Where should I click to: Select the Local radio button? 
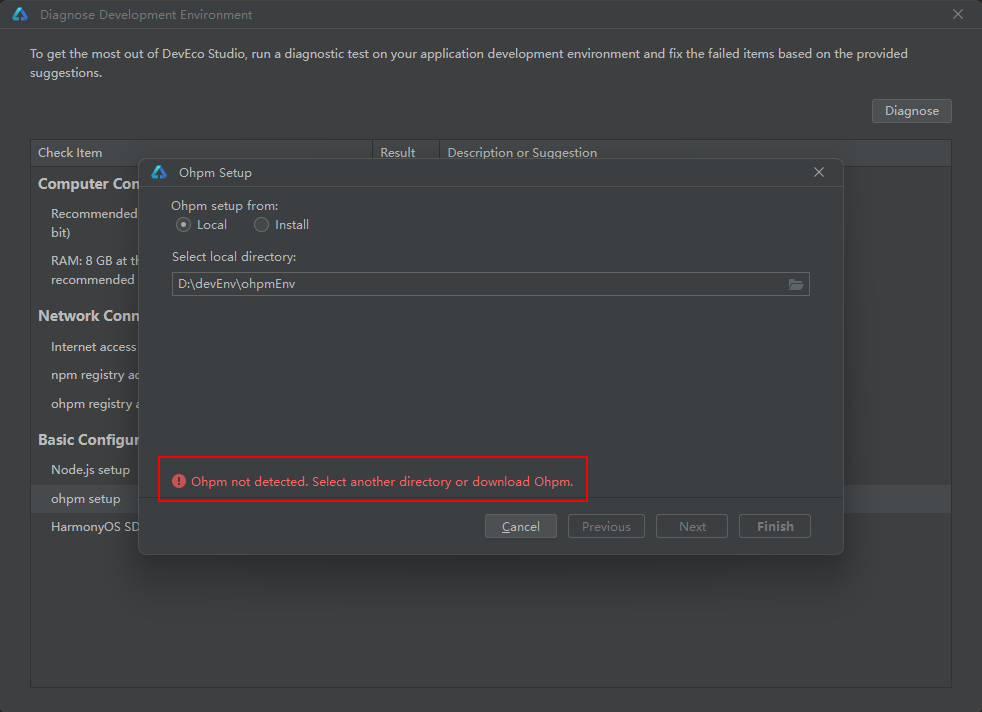(183, 225)
